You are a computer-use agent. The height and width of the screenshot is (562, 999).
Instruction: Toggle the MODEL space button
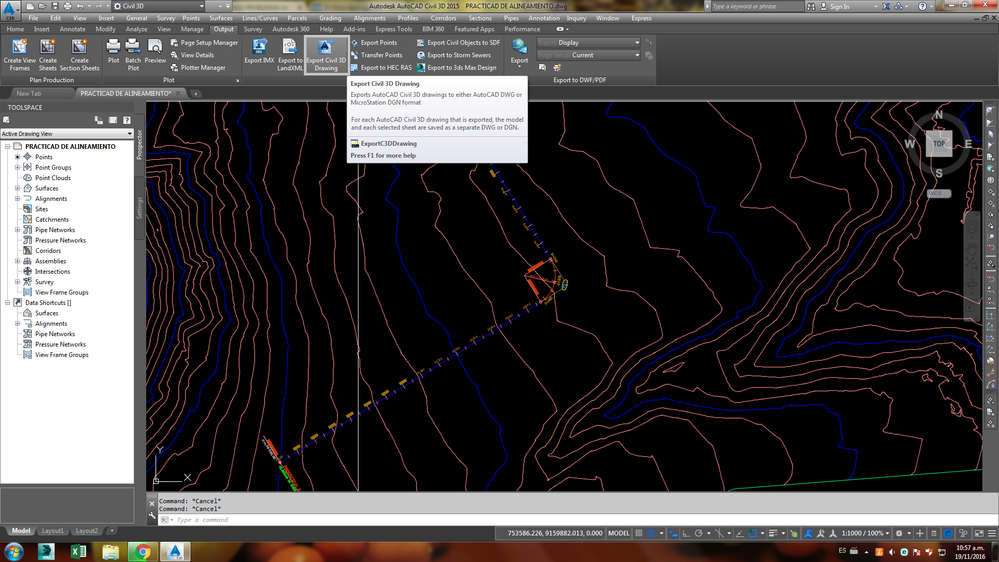[619, 533]
